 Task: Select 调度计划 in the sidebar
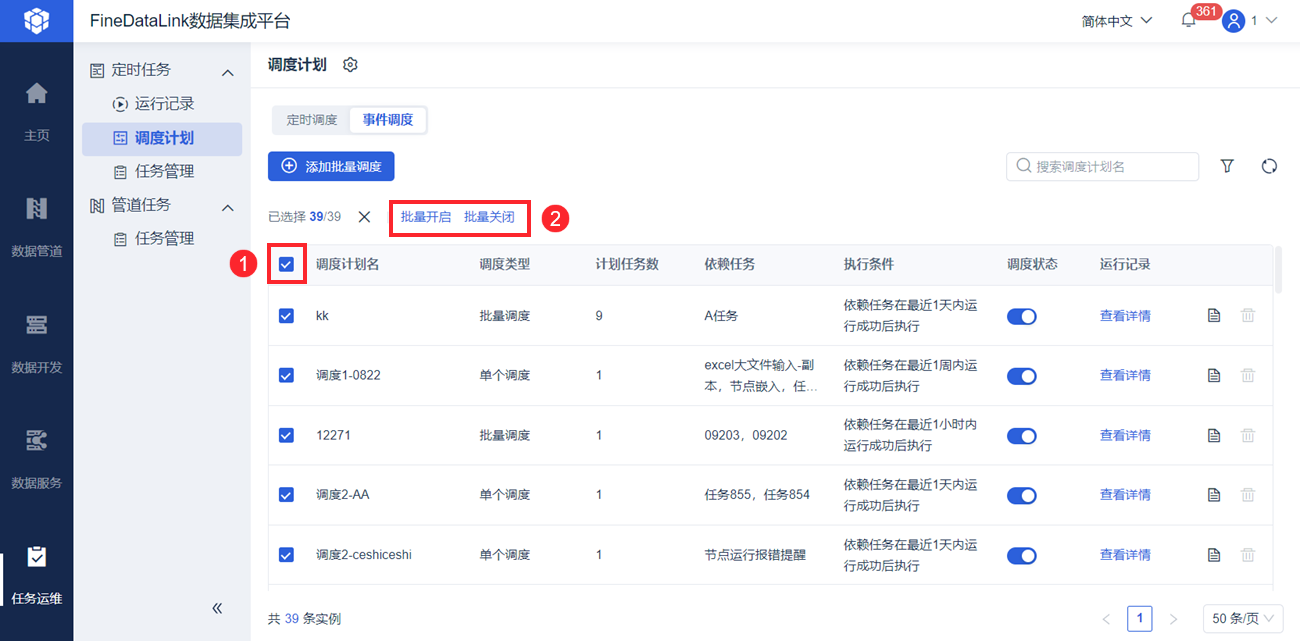(162, 139)
